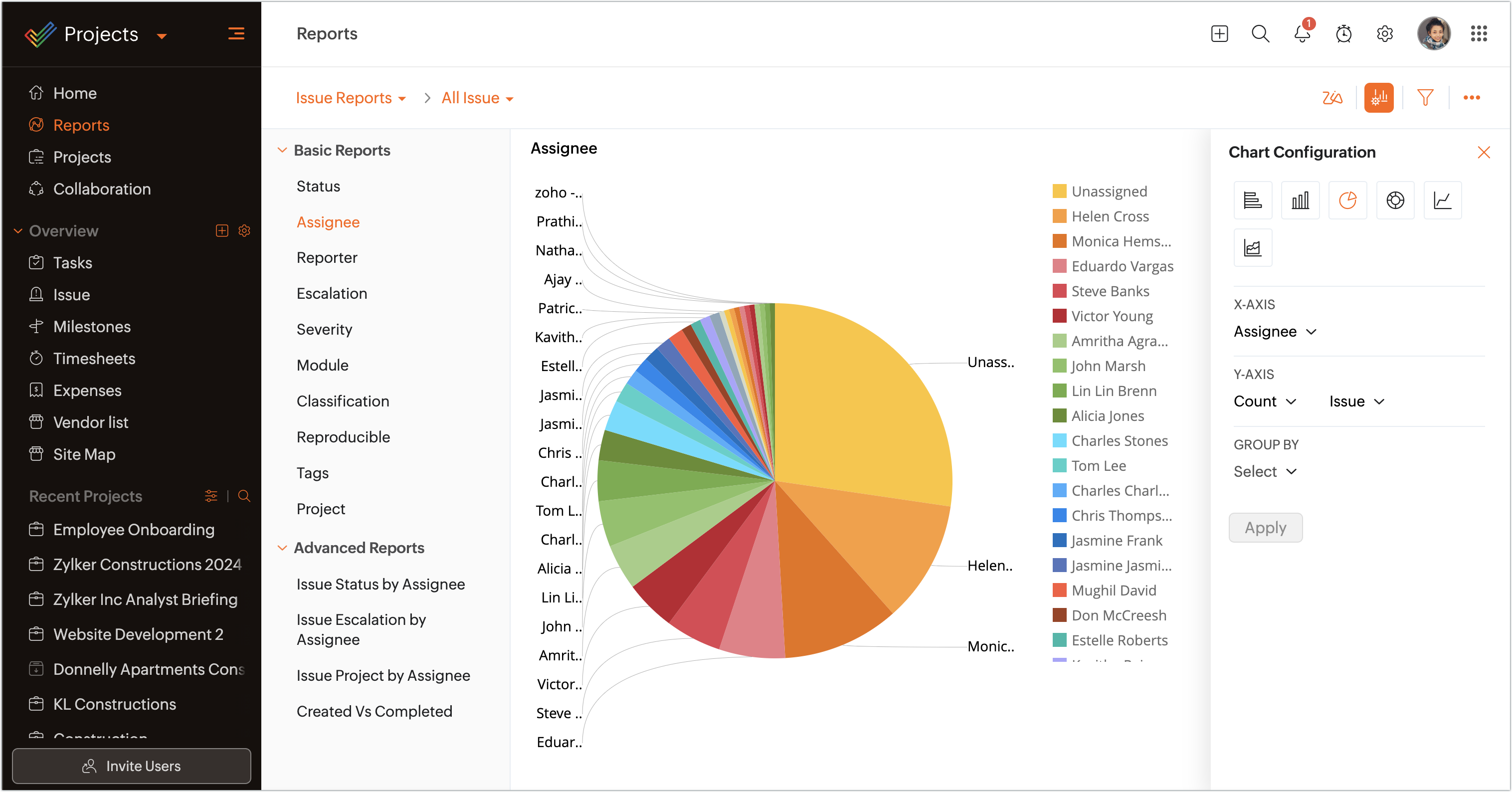Open the X-Axis Assignee dropdown

point(1274,332)
